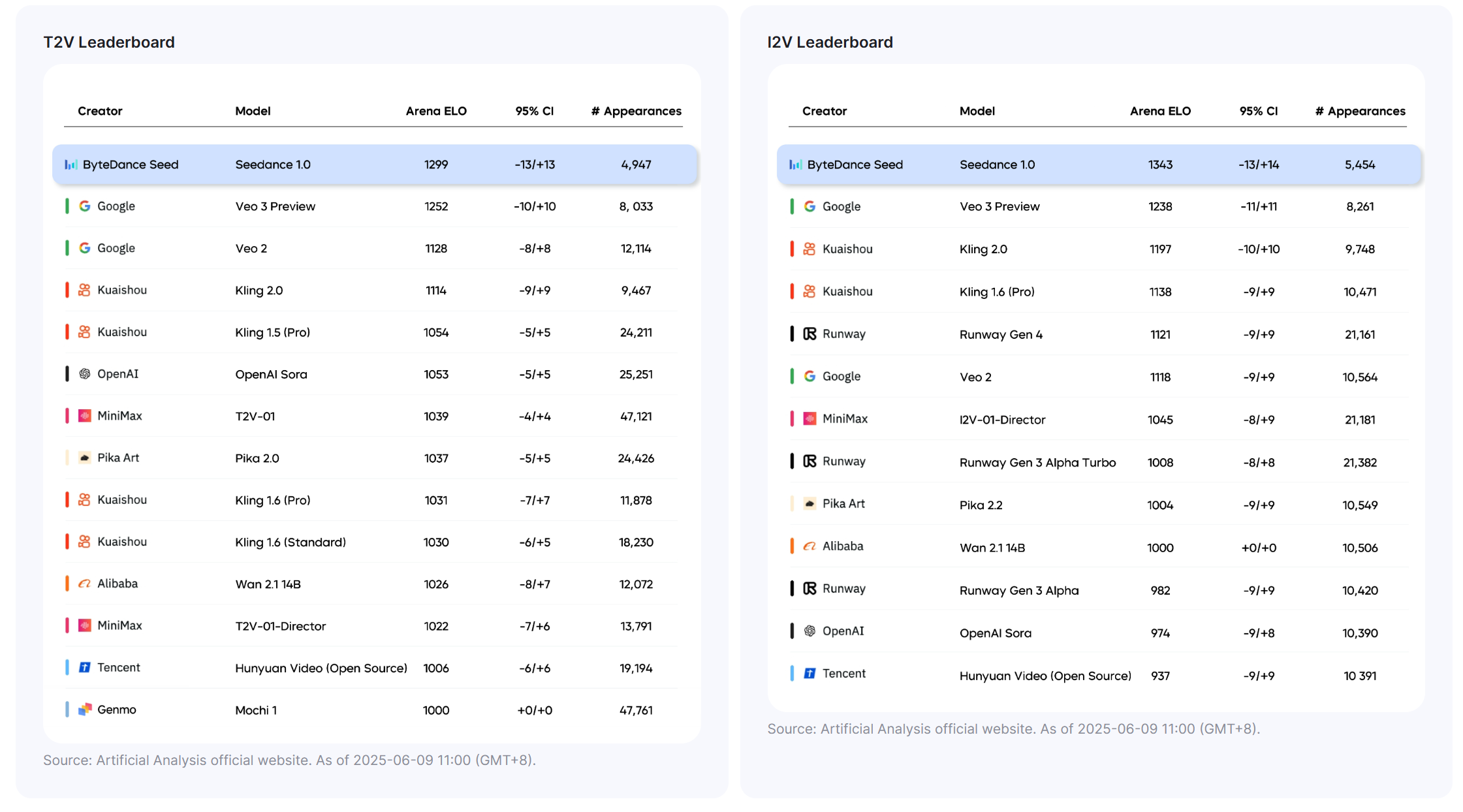Click the MiniMax logo beside T2V-01-Director
The image size is (1463, 812).
(85, 625)
